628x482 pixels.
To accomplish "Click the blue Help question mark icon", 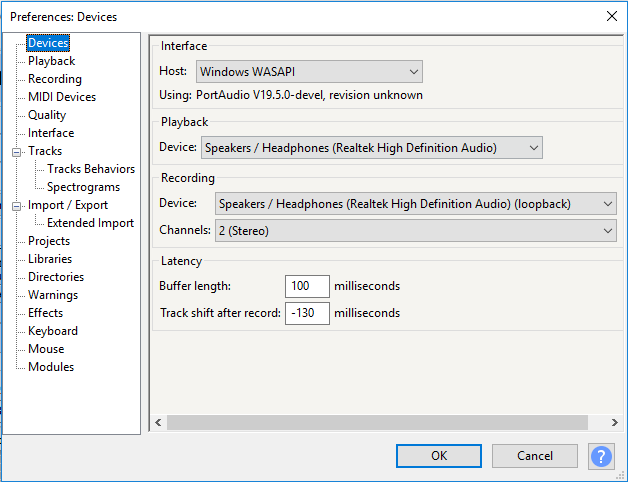I will point(601,456).
